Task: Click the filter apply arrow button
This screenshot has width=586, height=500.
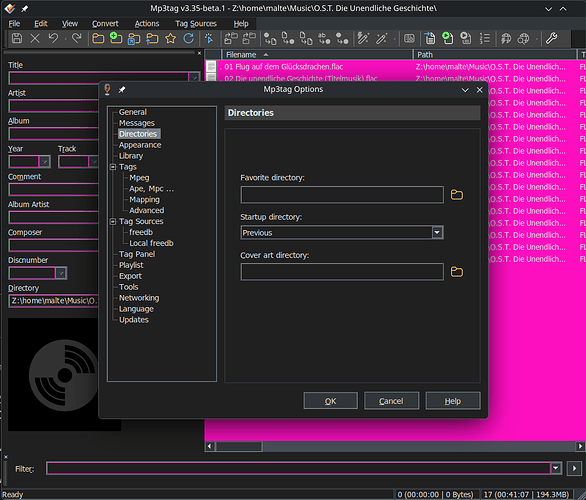Action: (574, 468)
